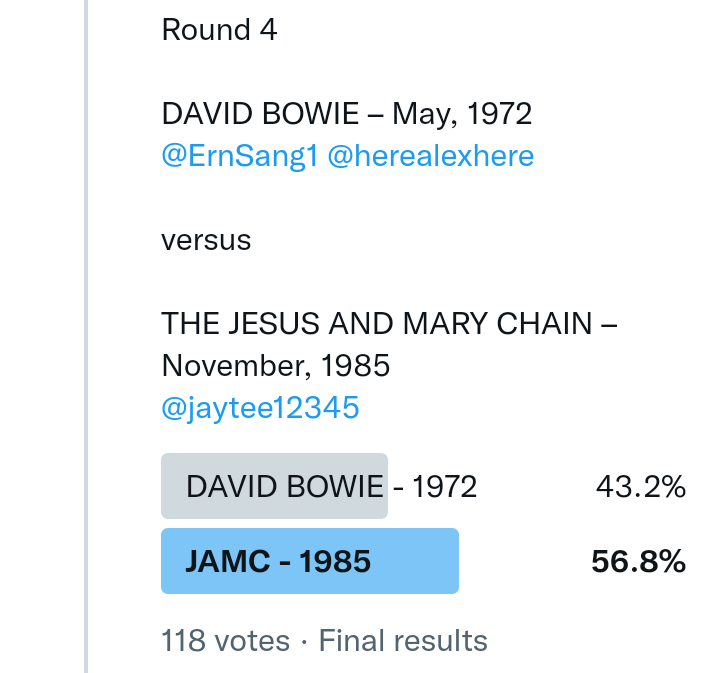Screen dimensions: 720x673
Task: Open the @herealexhere profile mention
Action: 430,156
